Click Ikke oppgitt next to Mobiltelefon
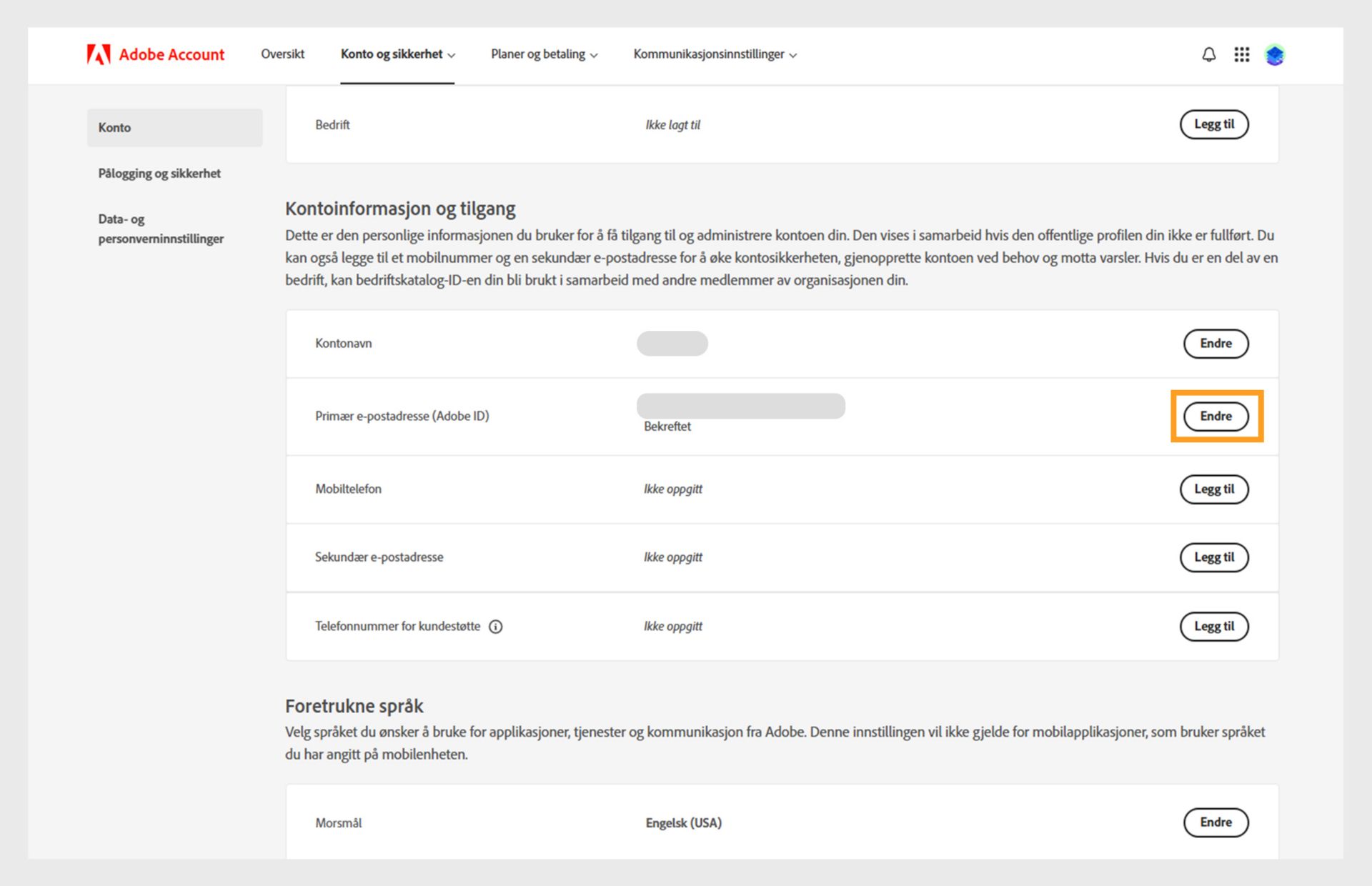The height and width of the screenshot is (886, 1372). (673, 489)
